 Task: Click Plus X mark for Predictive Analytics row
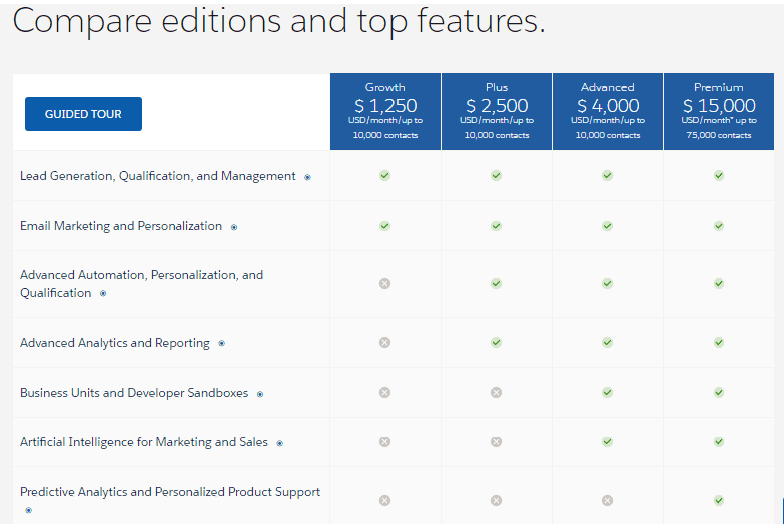(496, 500)
